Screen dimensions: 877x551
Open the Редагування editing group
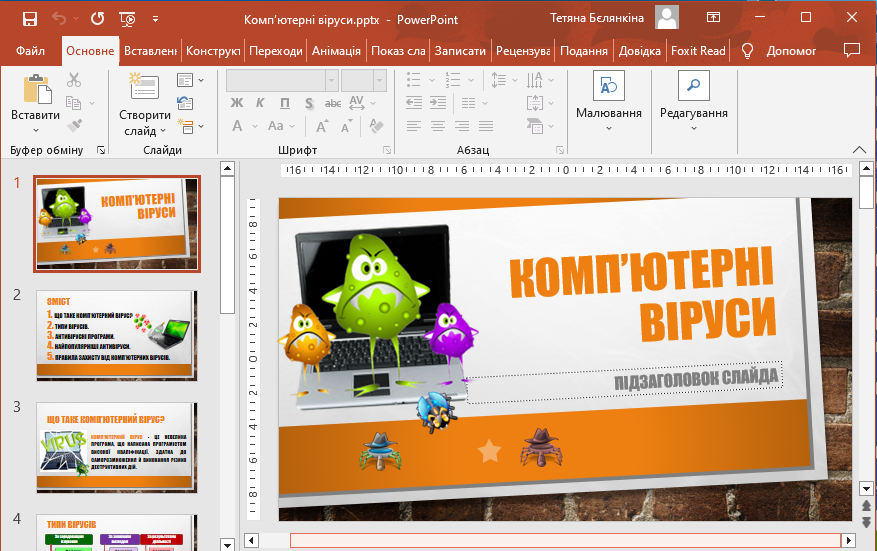coord(694,101)
